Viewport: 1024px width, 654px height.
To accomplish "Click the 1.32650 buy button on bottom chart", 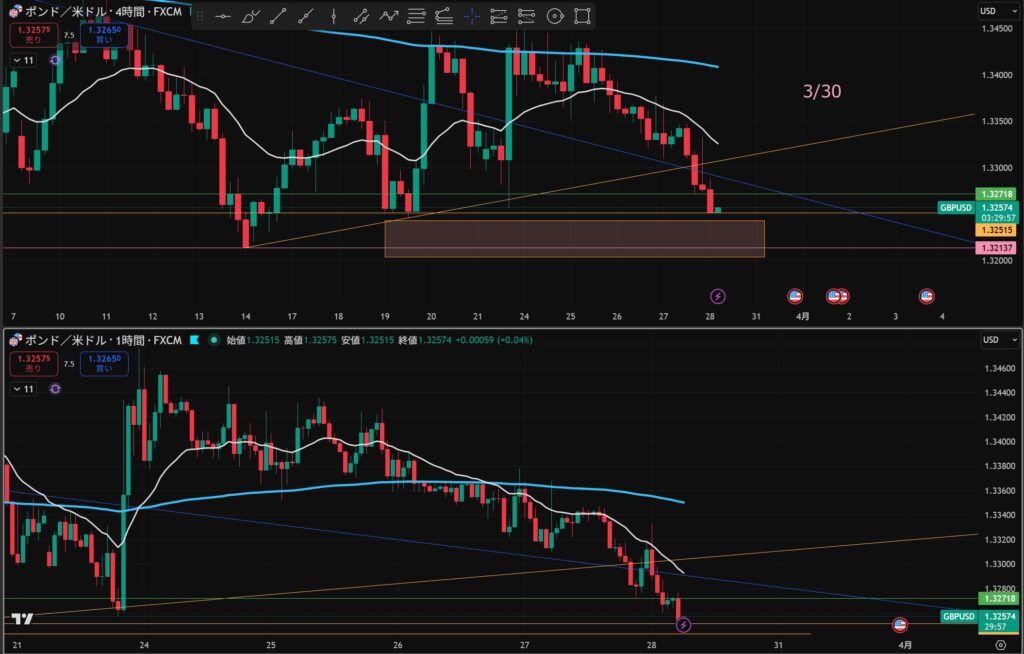I will coord(105,362).
